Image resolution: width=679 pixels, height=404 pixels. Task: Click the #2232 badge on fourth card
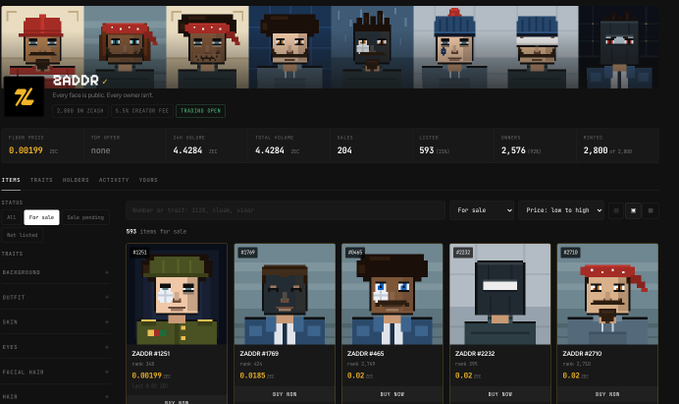click(x=463, y=252)
